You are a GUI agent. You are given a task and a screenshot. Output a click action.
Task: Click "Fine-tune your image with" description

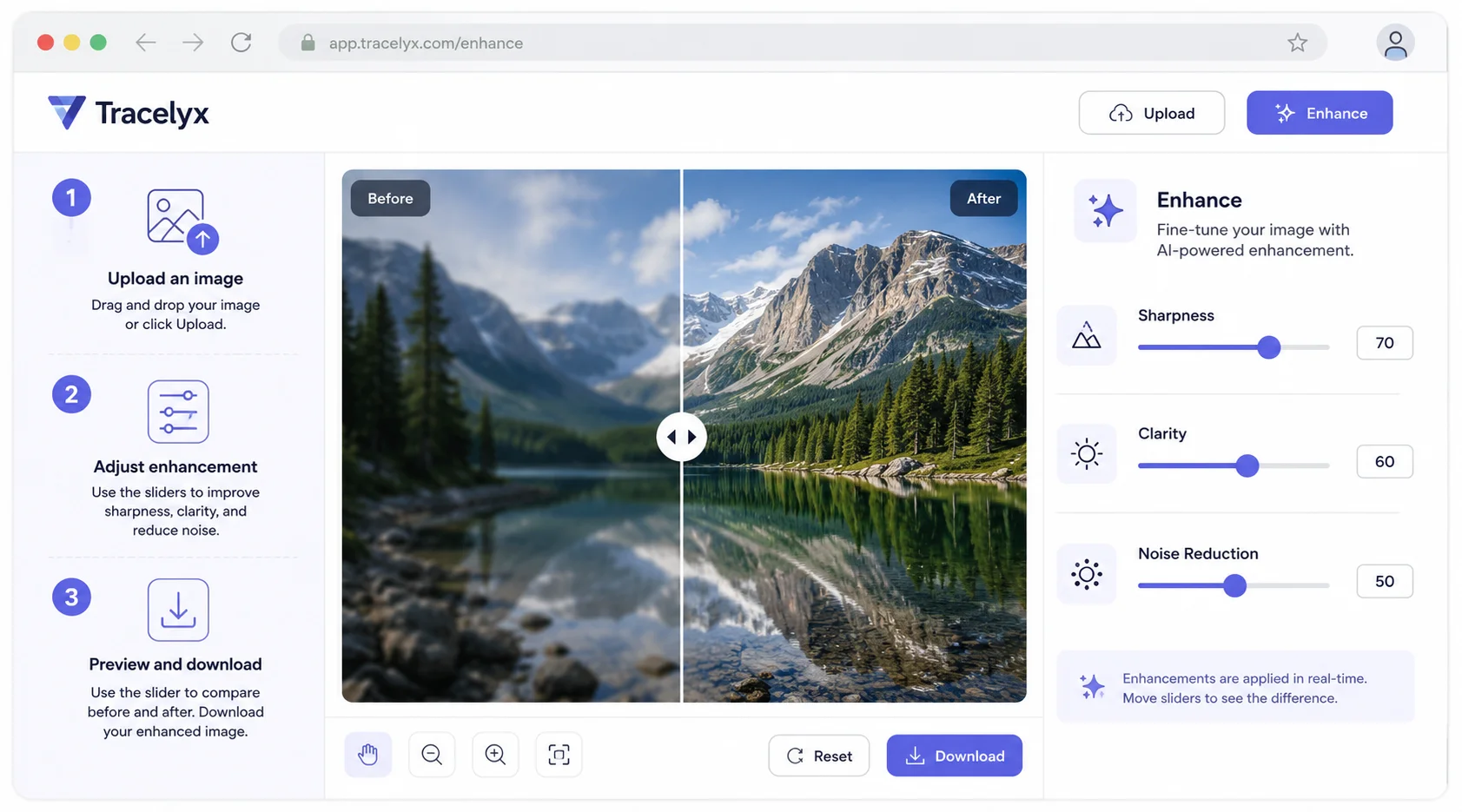point(1253,229)
